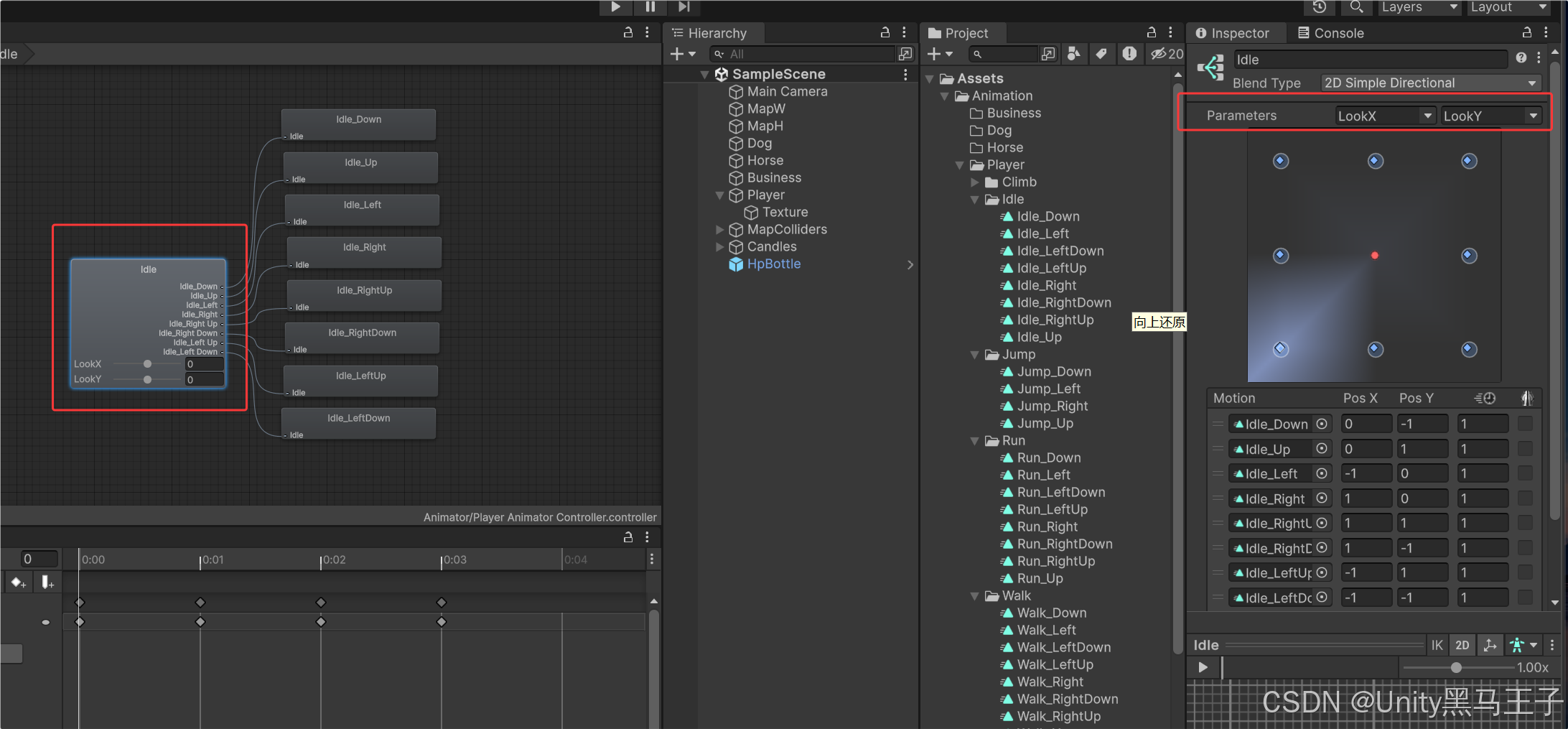Image resolution: width=1568 pixels, height=729 pixels.
Task: Toggle mirror checkbox for Idle_Down row
Action: click(1526, 424)
